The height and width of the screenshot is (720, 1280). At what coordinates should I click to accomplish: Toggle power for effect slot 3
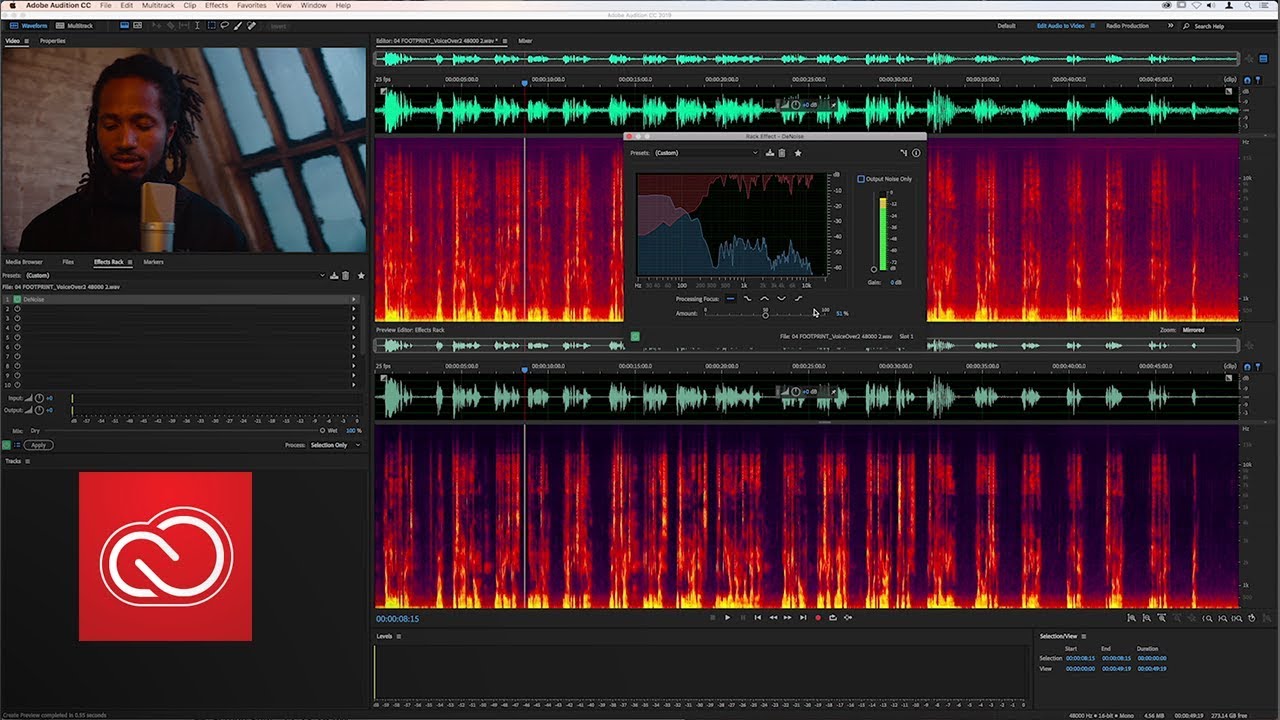17,318
